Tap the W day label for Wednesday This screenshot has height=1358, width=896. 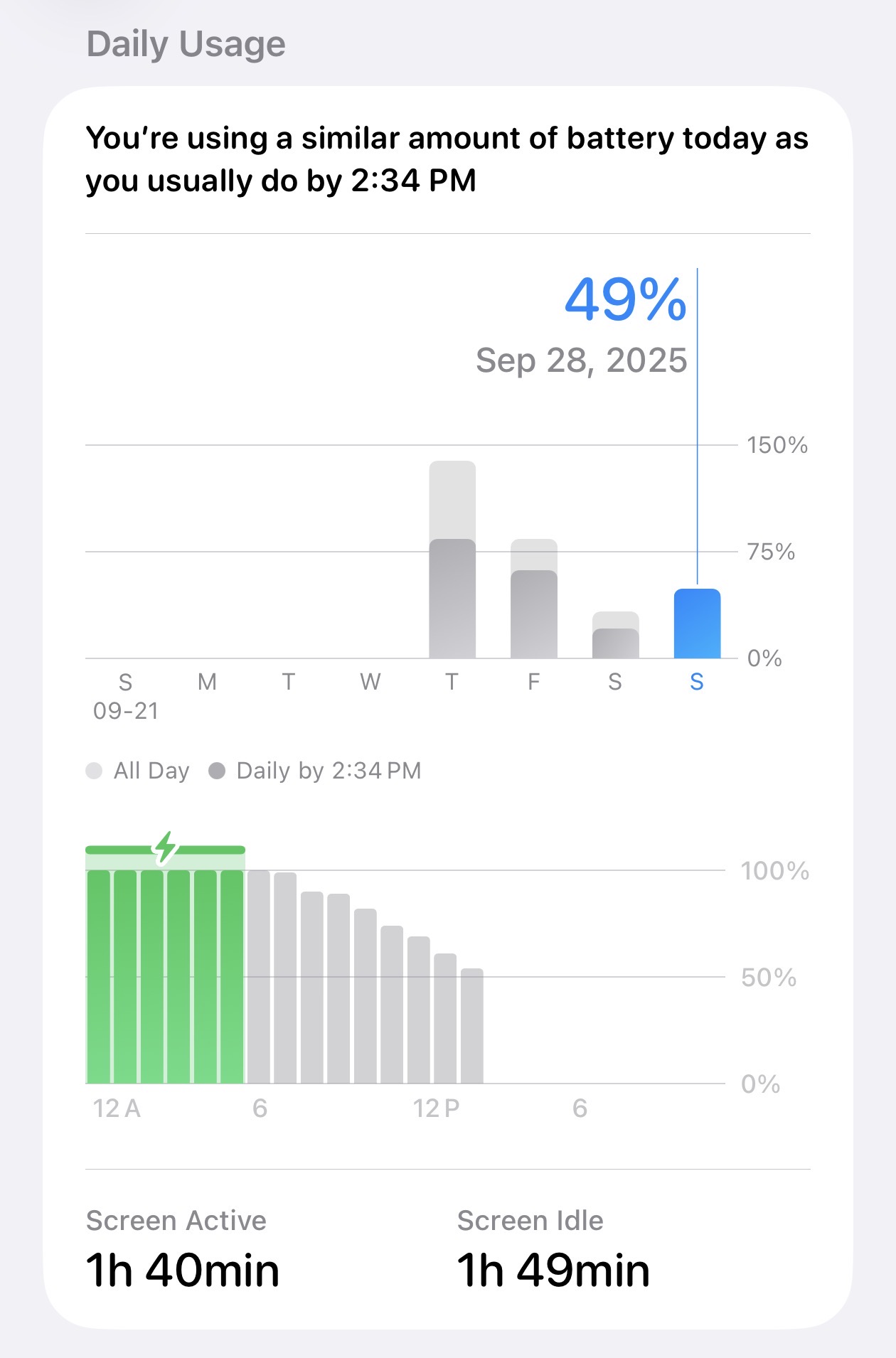[370, 682]
